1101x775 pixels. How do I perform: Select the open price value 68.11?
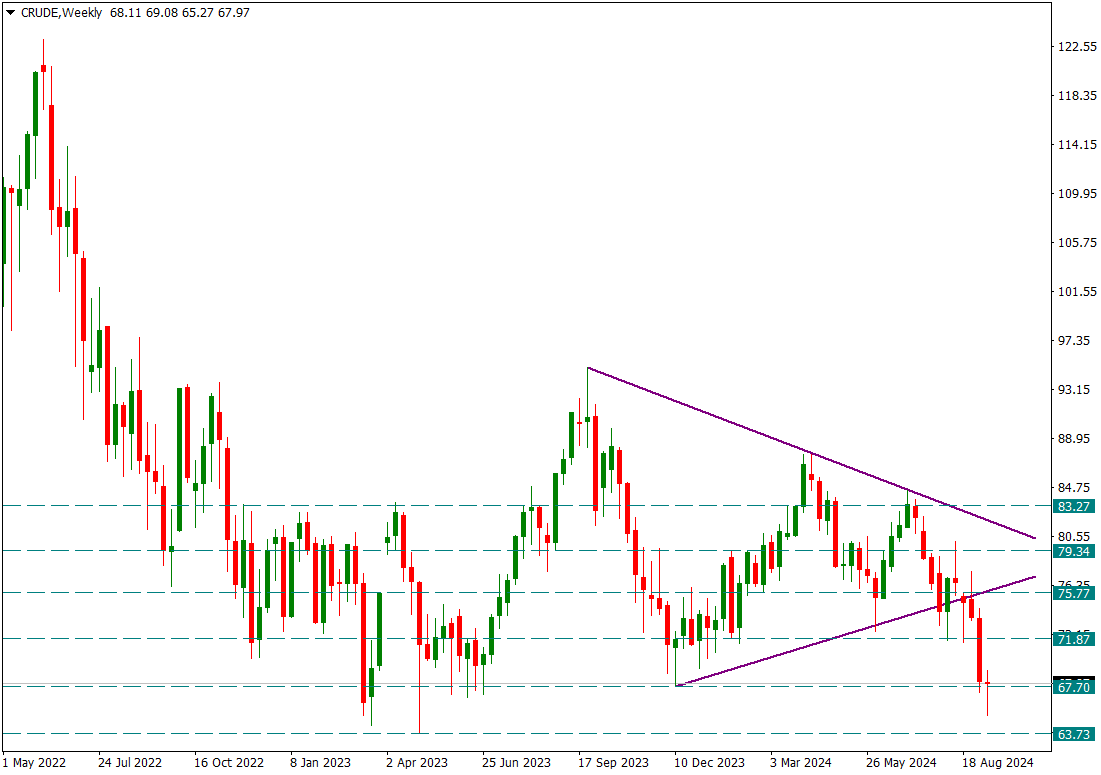[x=125, y=13]
